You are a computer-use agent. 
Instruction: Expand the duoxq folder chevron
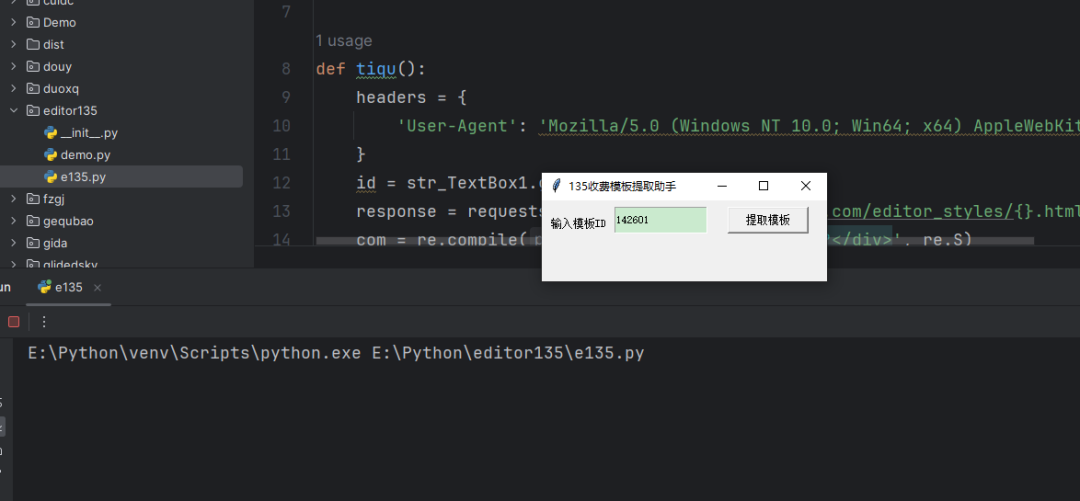[x=13, y=89]
